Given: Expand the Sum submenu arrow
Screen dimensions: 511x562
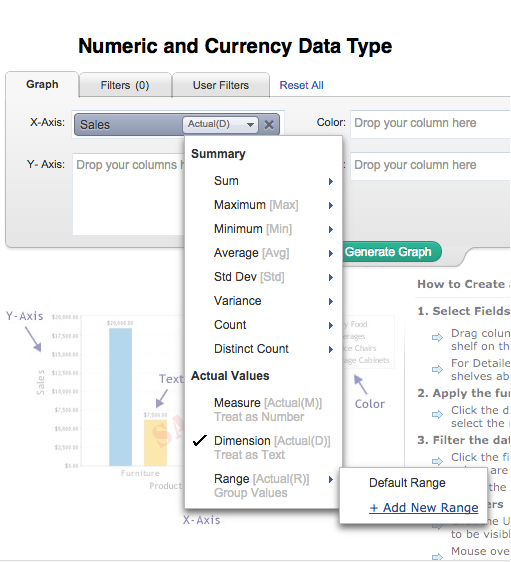Looking at the screenshot, I should click(x=331, y=181).
